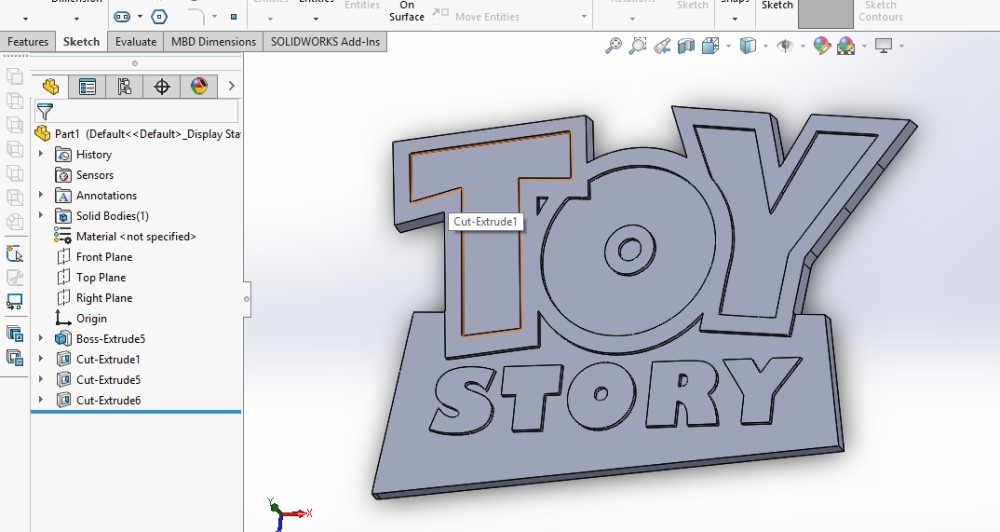This screenshot has width=1000, height=532.
Task: Open the DisplayManager color ball tab
Action: tap(198, 87)
